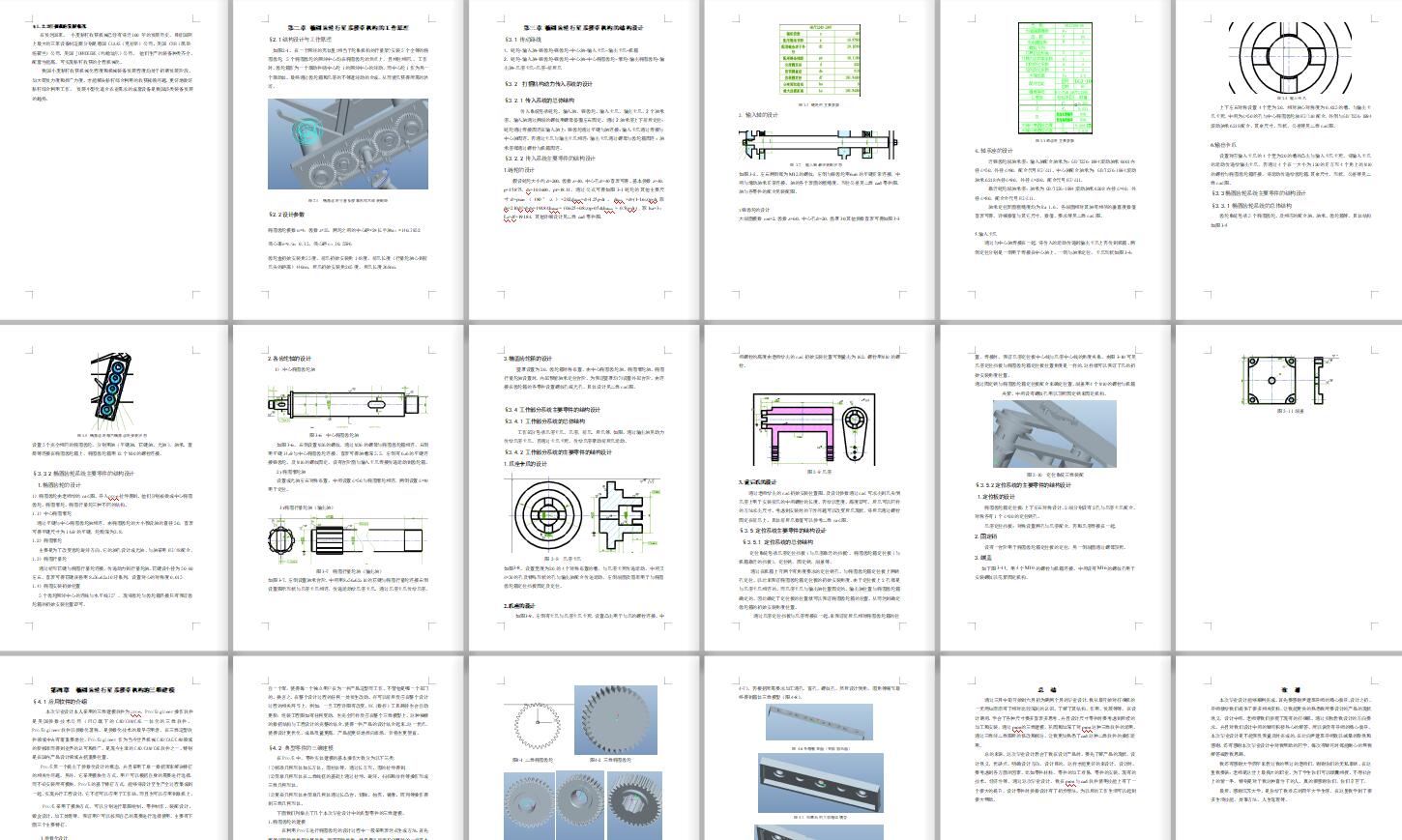Image resolution: width=1402 pixels, height=840 pixels.
Task: Select the heading "§3.1 传动路线"
Action: tap(523, 40)
